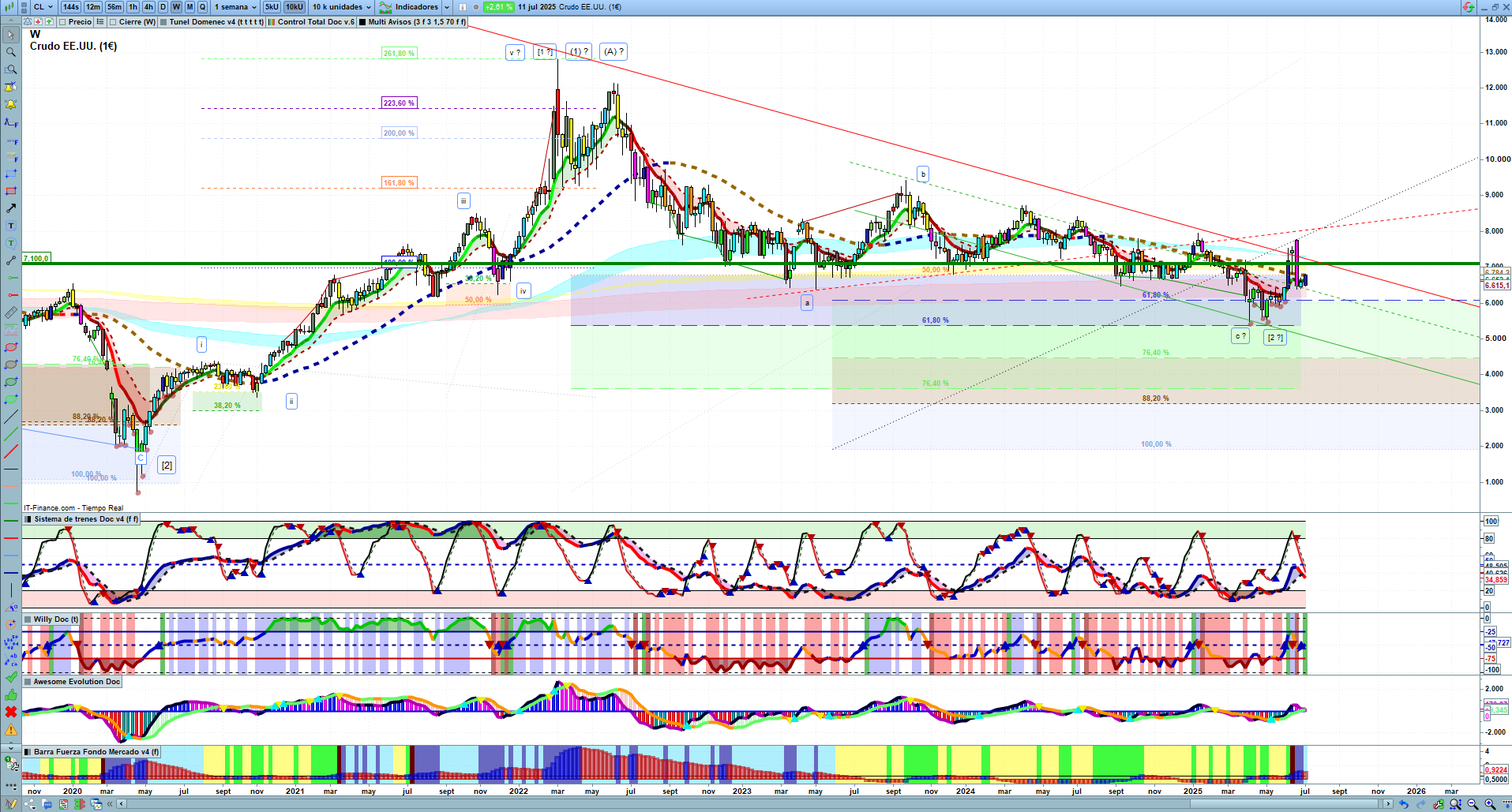The width and height of the screenshot is (1512, 812).
Task: Click the green checkmark icon in left toolbar
Action: [11, 677]
